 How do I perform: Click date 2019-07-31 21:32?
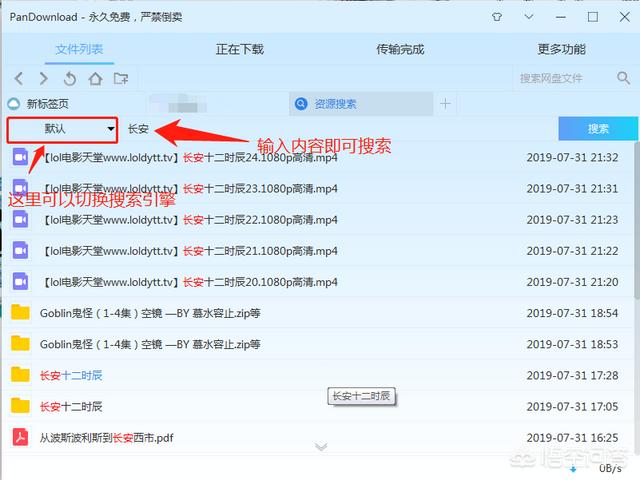click(572, 158)
